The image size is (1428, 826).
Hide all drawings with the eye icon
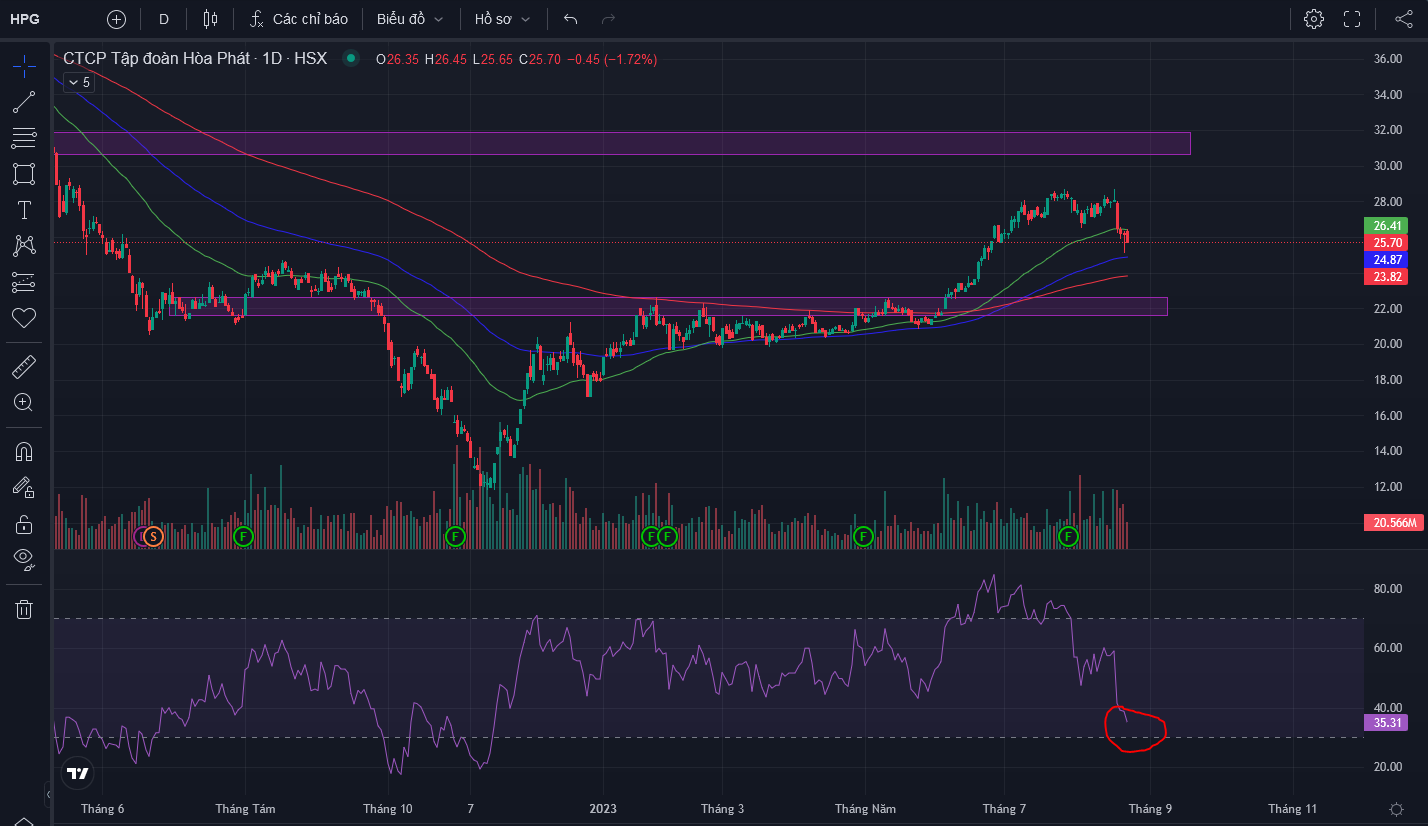point(24,557)
